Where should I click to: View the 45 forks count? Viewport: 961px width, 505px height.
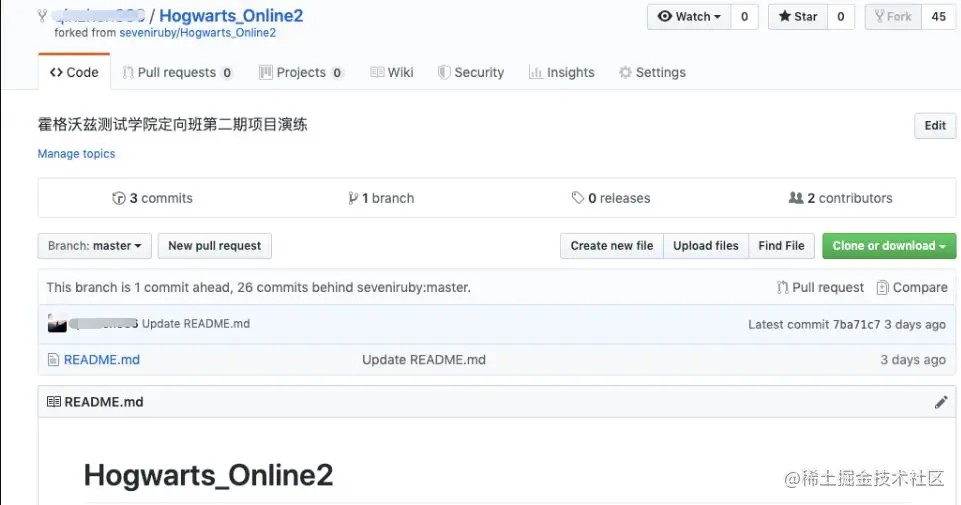[x=938, y=17]
